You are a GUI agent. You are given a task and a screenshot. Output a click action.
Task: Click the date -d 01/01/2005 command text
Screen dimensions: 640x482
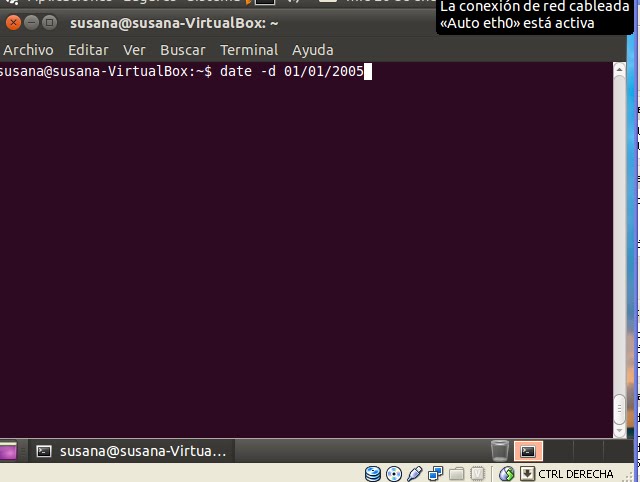coord(291,71)
